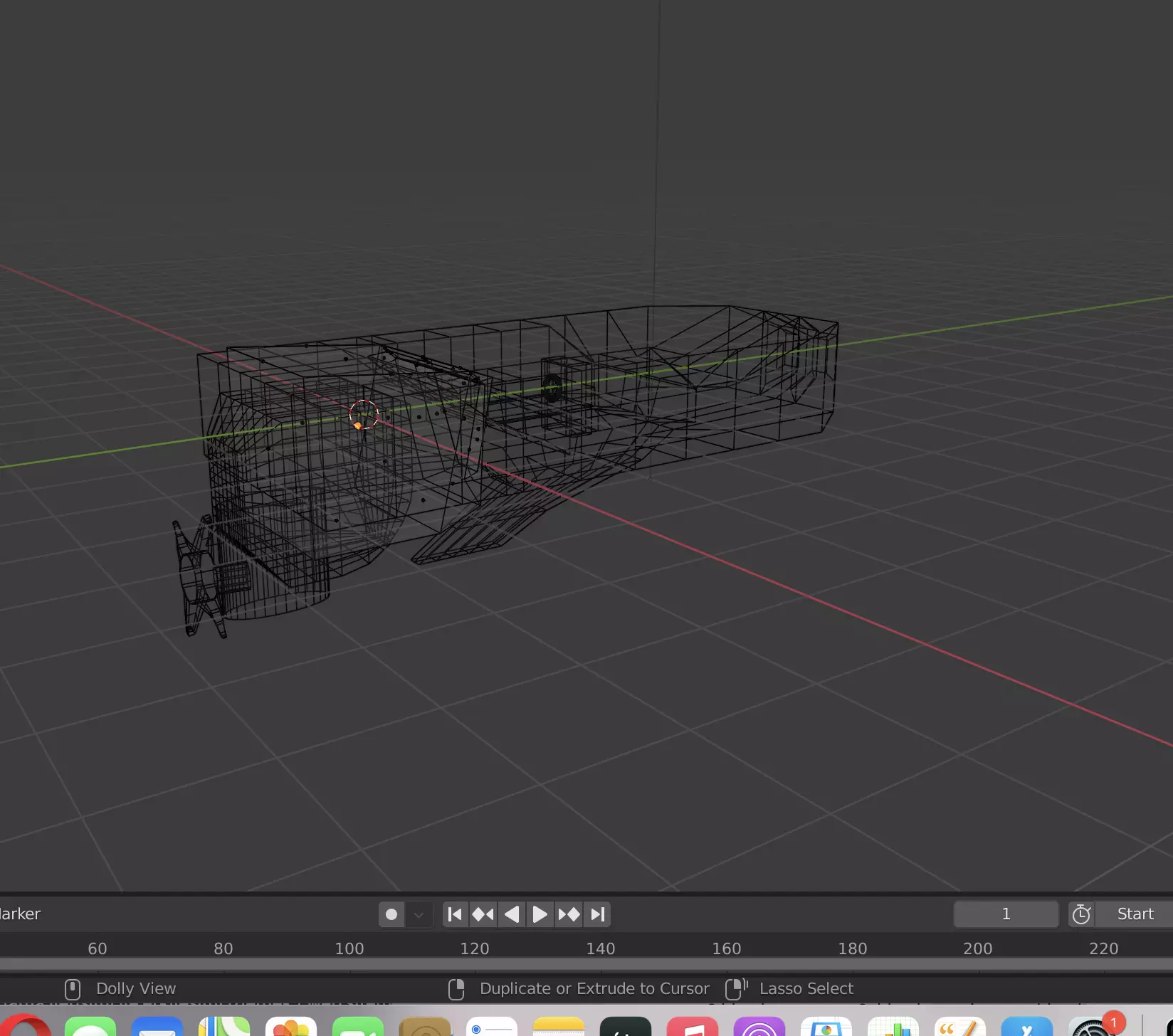Click frame 100 on the timeline ruler
This screenshot has width=1173, height=1036.
pyautogui.click(x=349, y=948)
